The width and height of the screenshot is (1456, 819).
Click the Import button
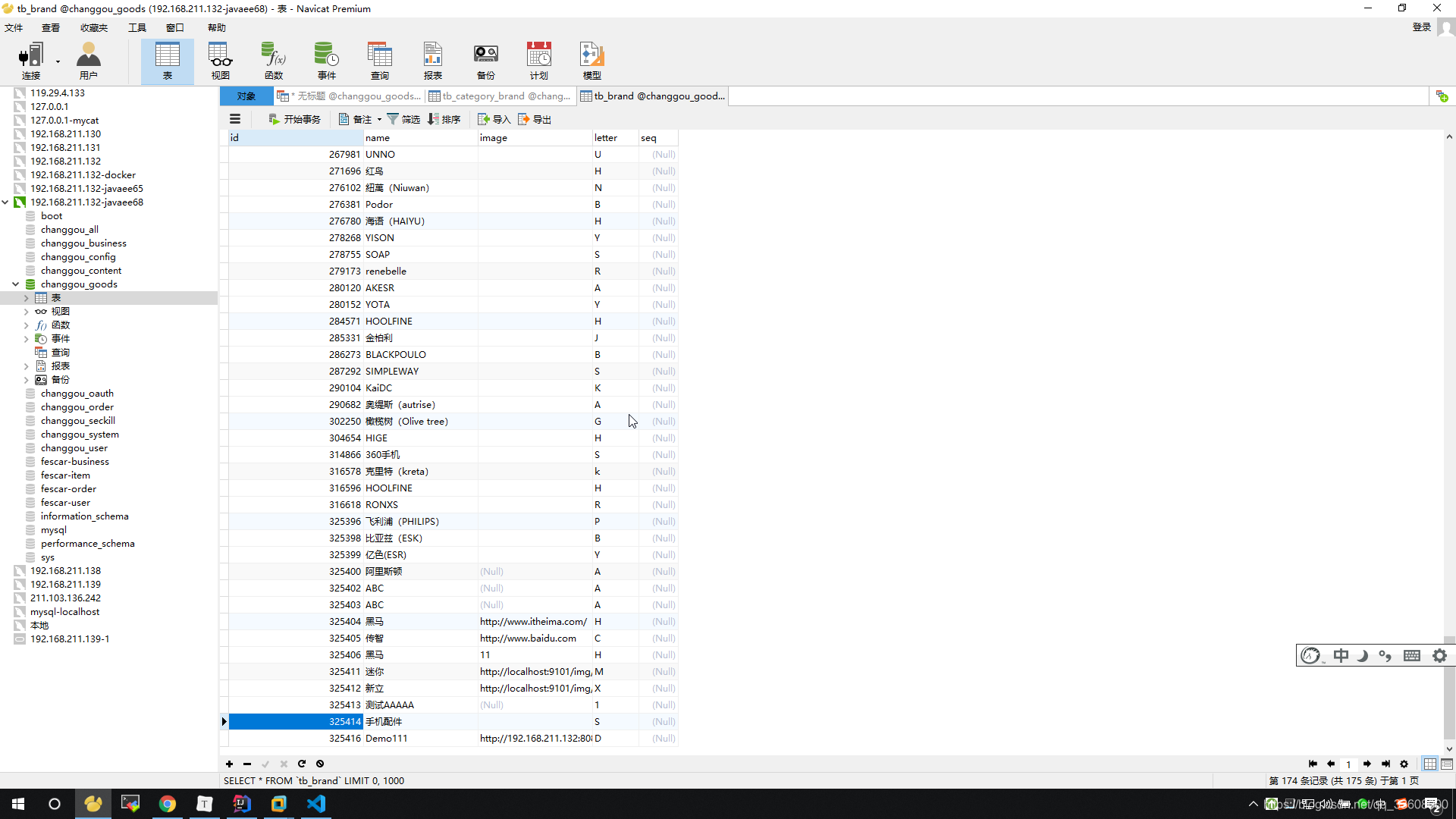[494, 119]
